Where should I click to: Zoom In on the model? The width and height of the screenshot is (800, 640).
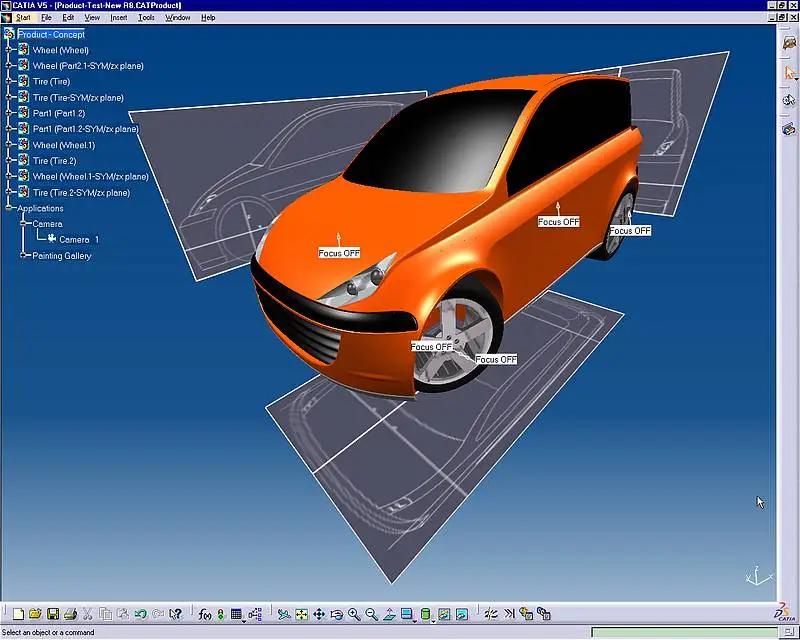[354, 614]
